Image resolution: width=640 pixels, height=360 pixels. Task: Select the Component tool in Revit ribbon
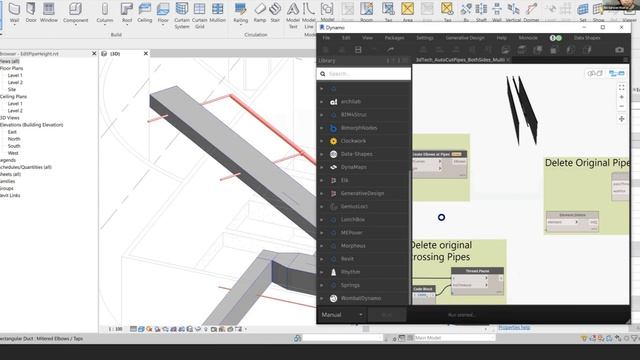[x=76, y=12]
